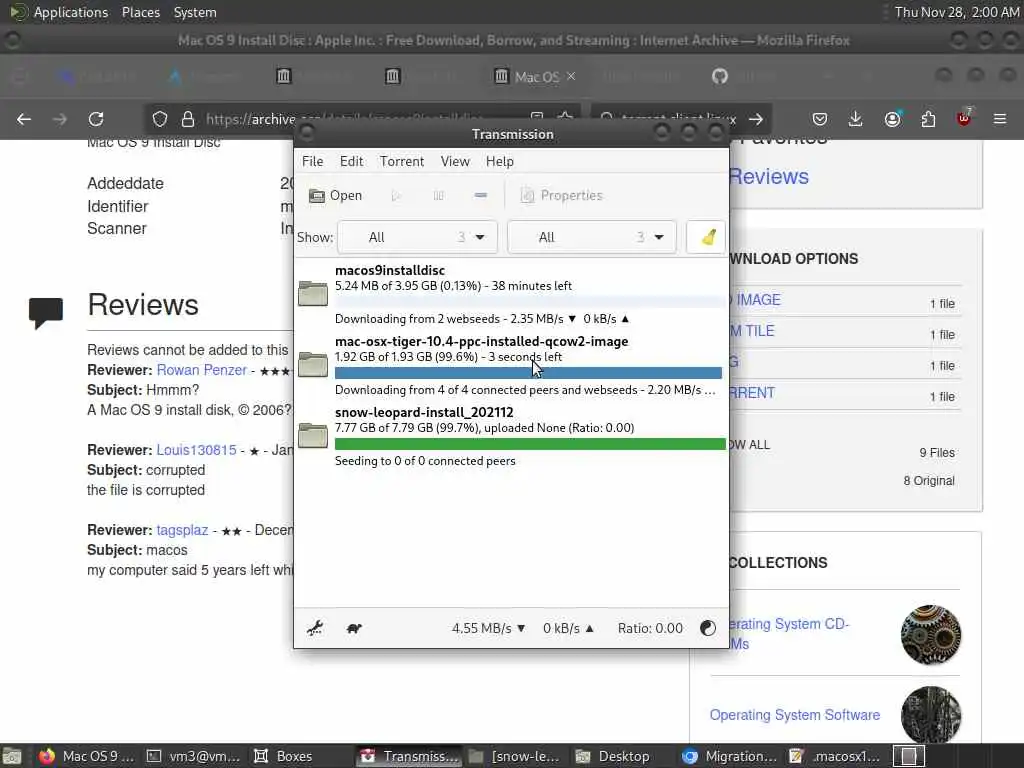Image resolution: width=1024 pixels, height=768 pixels.
Task: Switch to the GitHub tab in Firefox
Action: point(720,76)
